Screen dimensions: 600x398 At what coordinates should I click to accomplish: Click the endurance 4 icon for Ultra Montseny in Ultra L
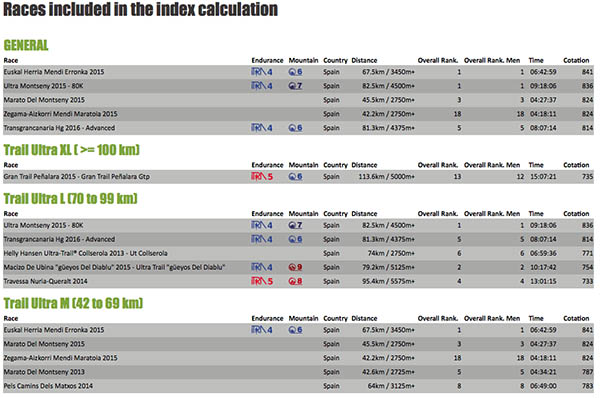tap(262, 225)
